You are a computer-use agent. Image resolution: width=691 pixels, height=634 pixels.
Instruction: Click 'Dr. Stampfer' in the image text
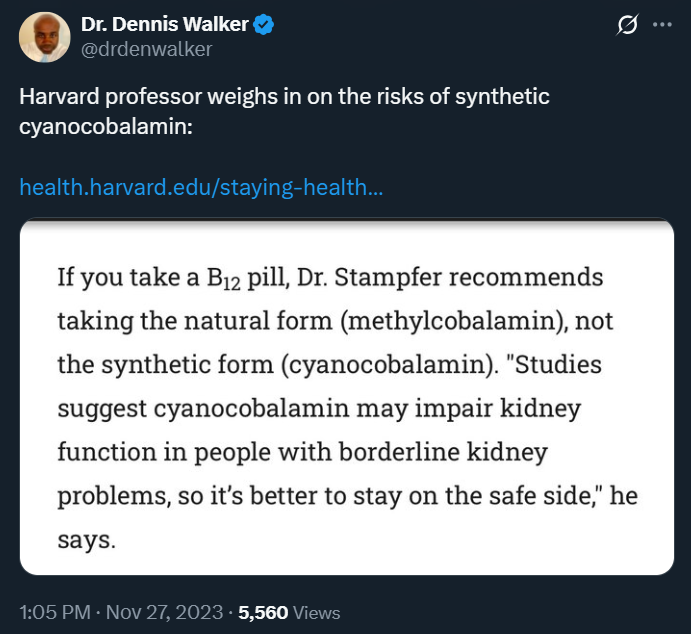pyautogui.click(x=369, y=277)
